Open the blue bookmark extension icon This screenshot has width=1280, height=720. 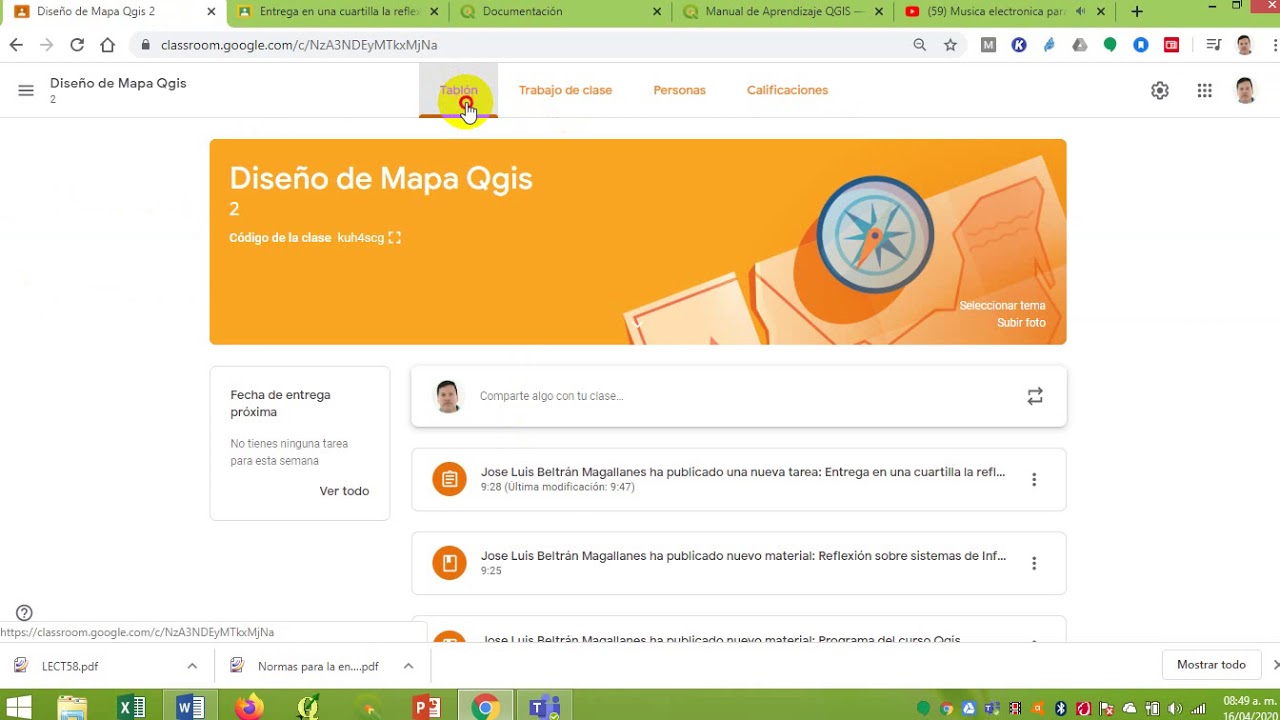tap(1141, 45)
